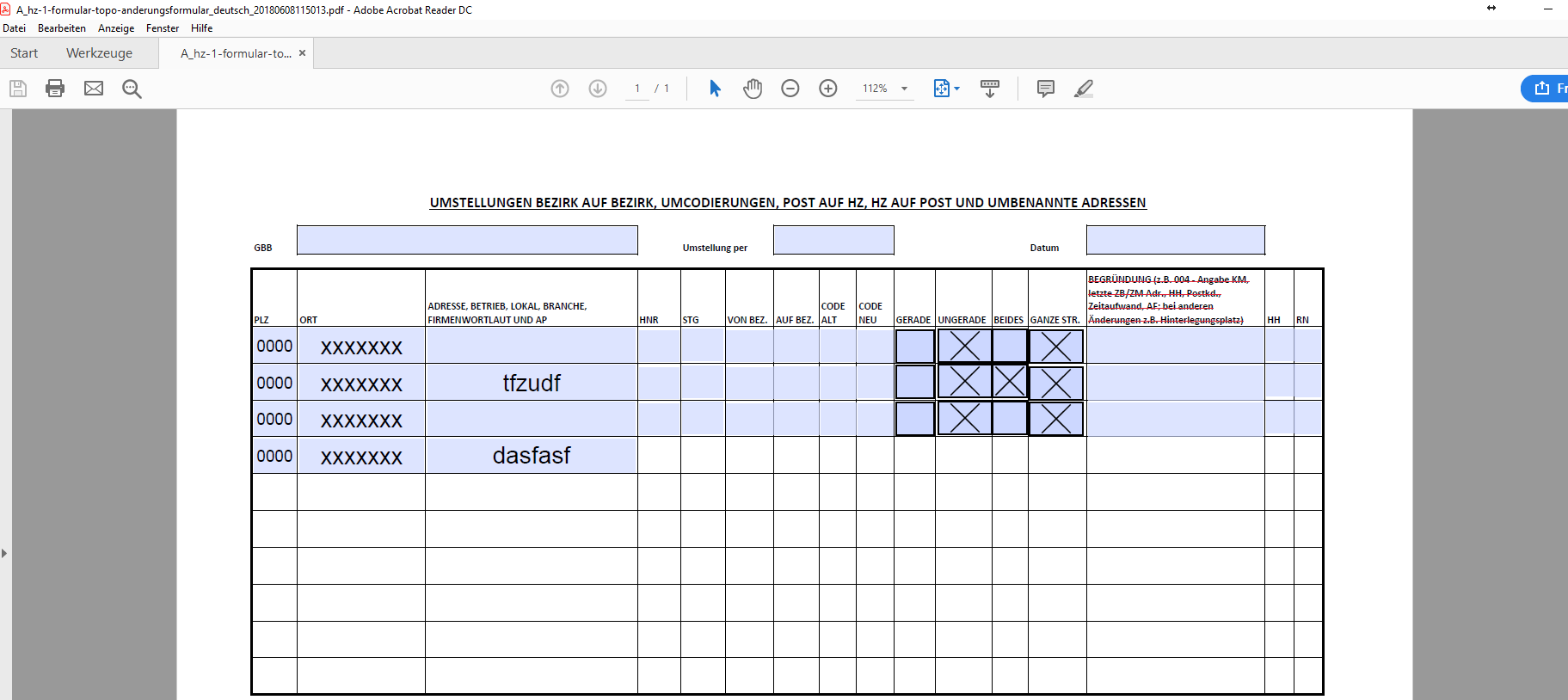Click the window resize arrows in title bar
1568x700 pixels.
click(x=1491, y=8)
